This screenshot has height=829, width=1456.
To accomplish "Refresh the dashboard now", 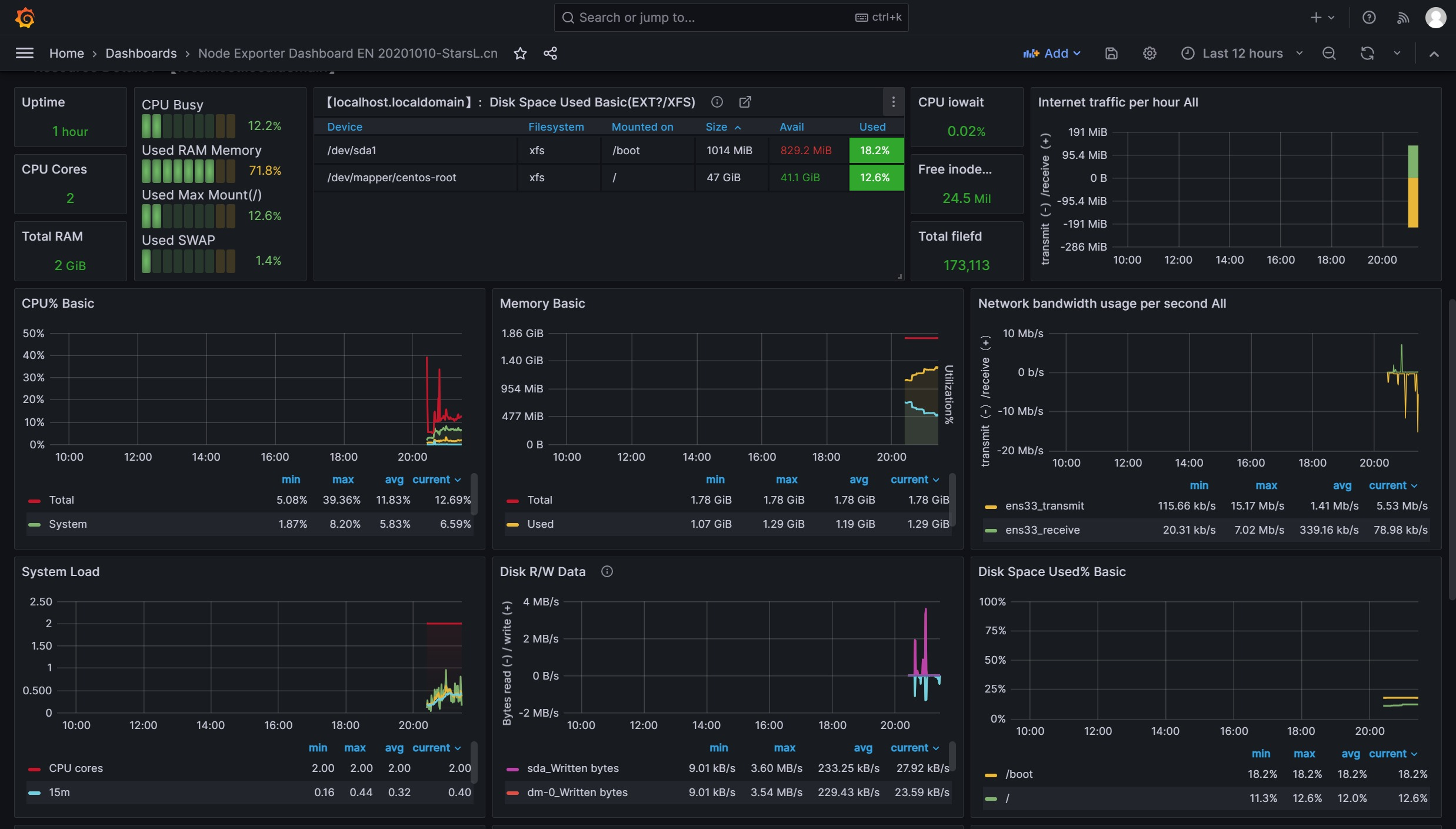I will click(x=1367, y=54).
